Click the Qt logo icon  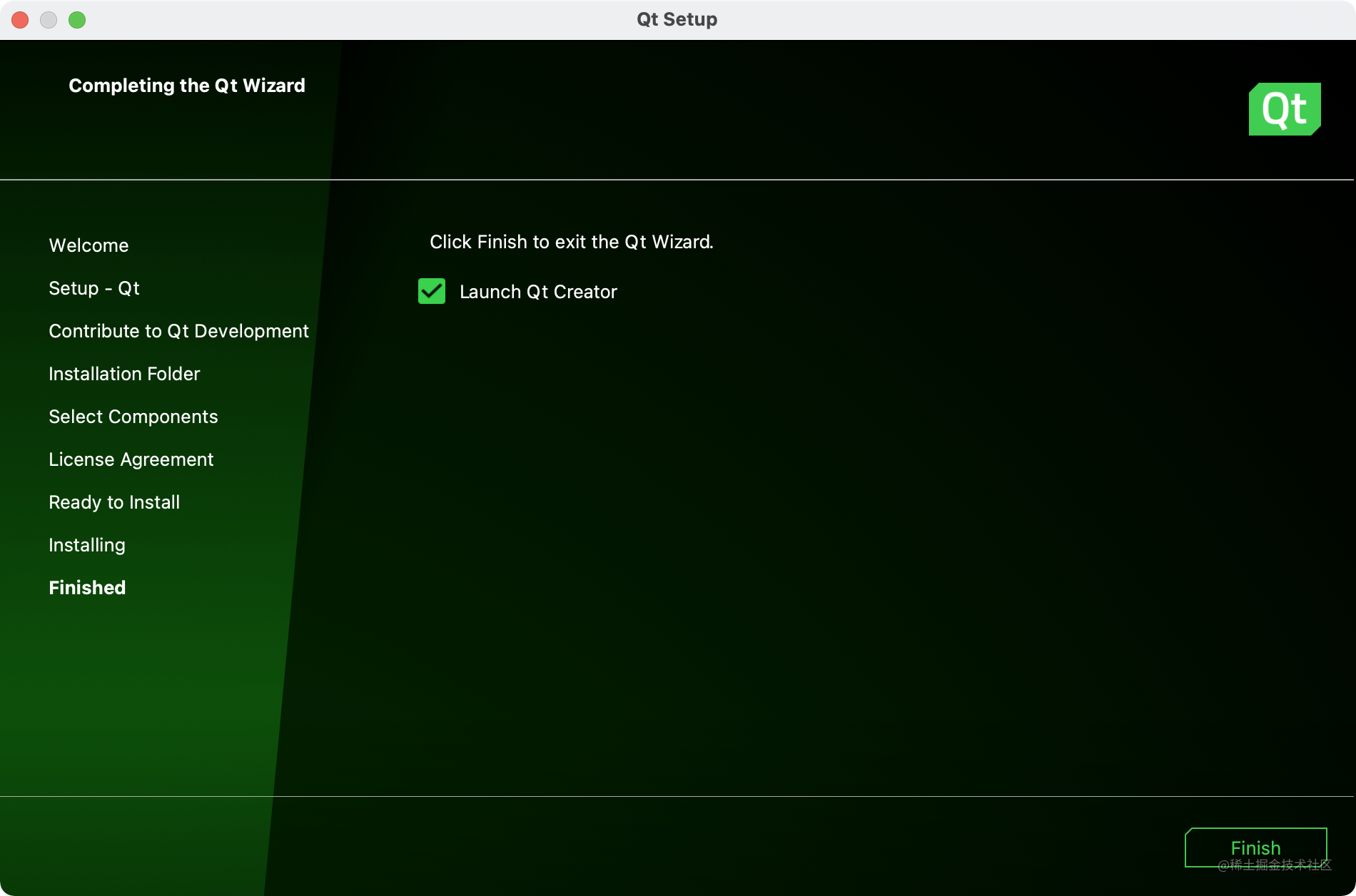pos(1285,109)
